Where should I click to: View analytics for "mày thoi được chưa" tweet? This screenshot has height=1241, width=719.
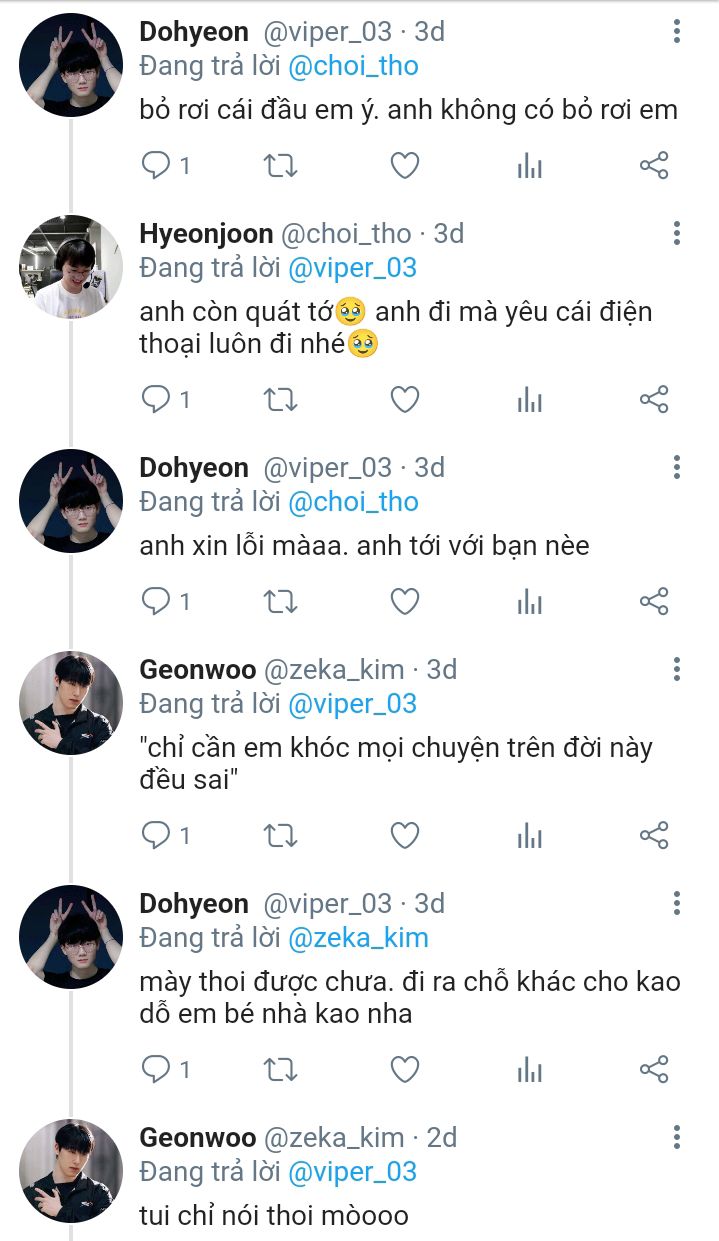pyautogui.click(x=529, y=1069)
